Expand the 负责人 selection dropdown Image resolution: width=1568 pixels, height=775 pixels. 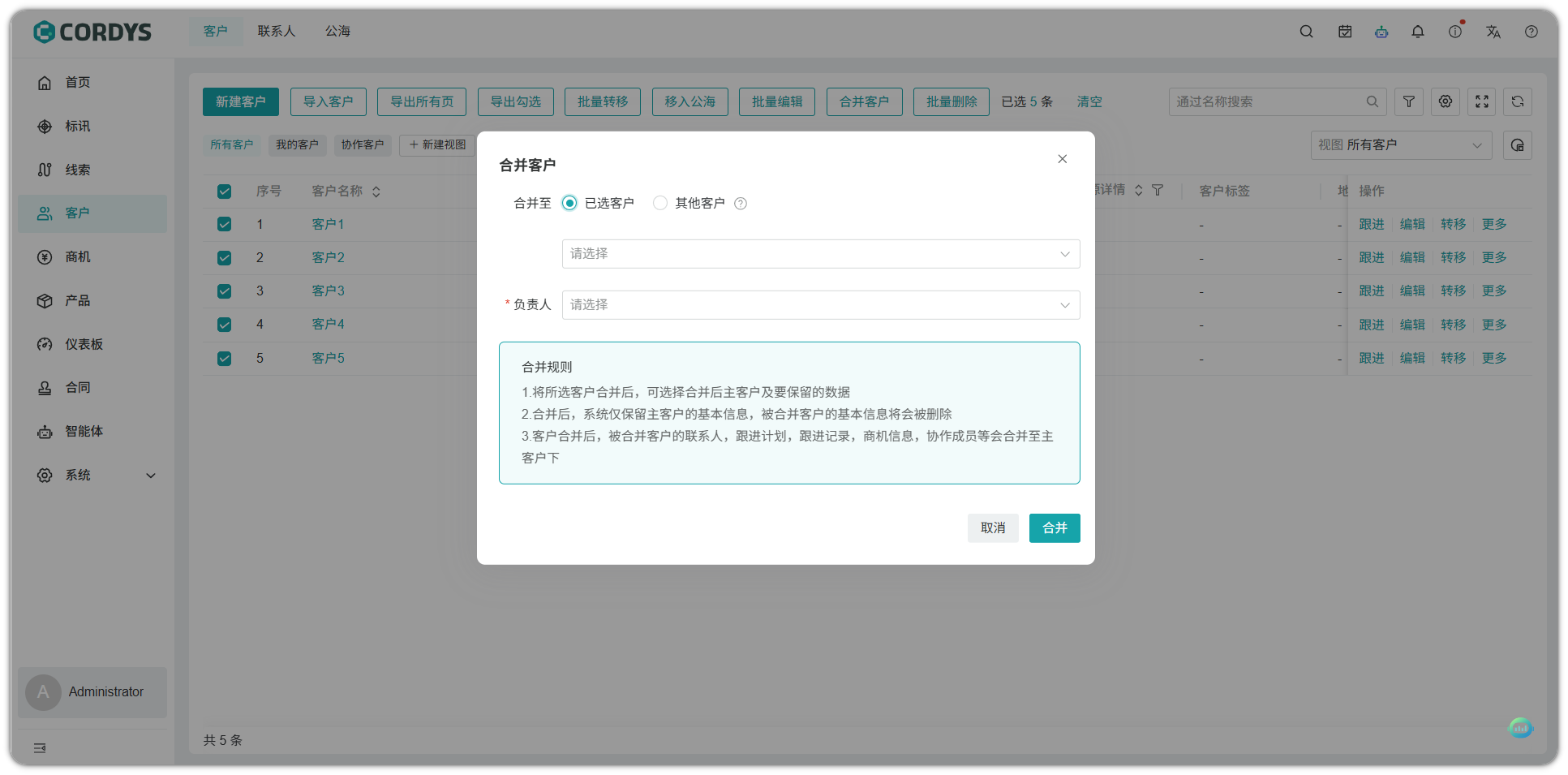pos(820,304)
